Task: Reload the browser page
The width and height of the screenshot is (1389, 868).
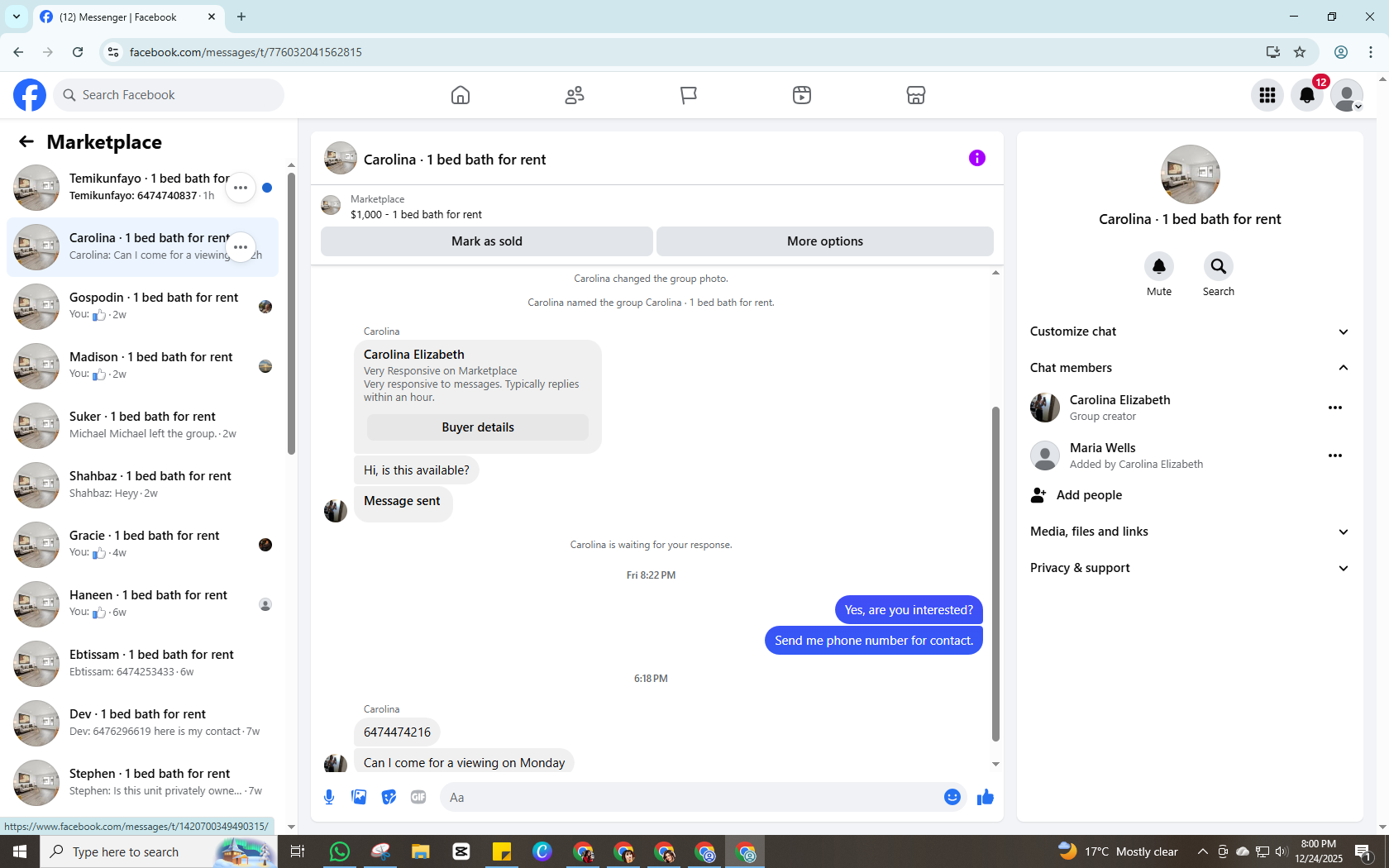Action: (x=78, y=52)
